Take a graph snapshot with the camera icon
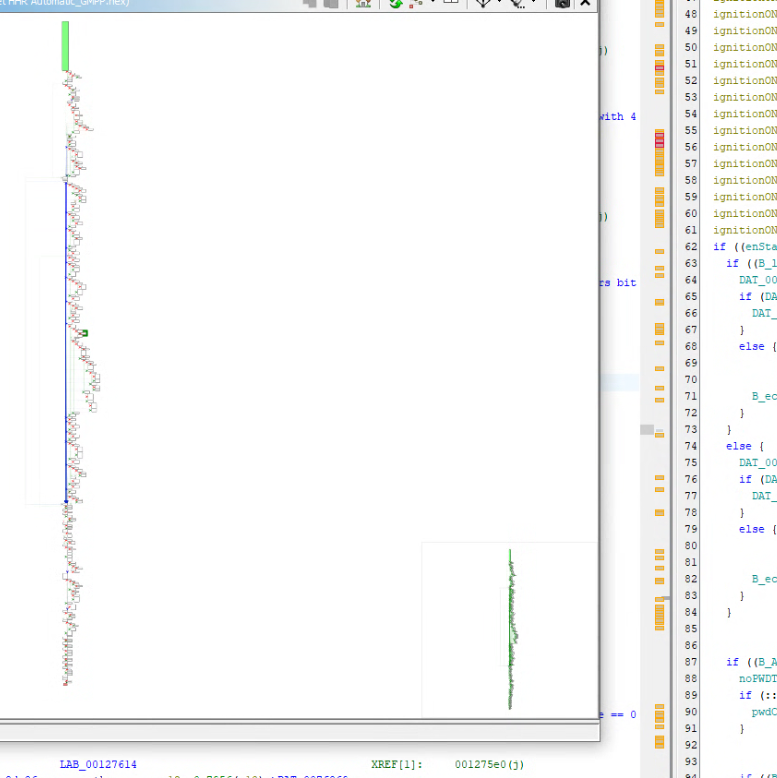 [562, 3]
